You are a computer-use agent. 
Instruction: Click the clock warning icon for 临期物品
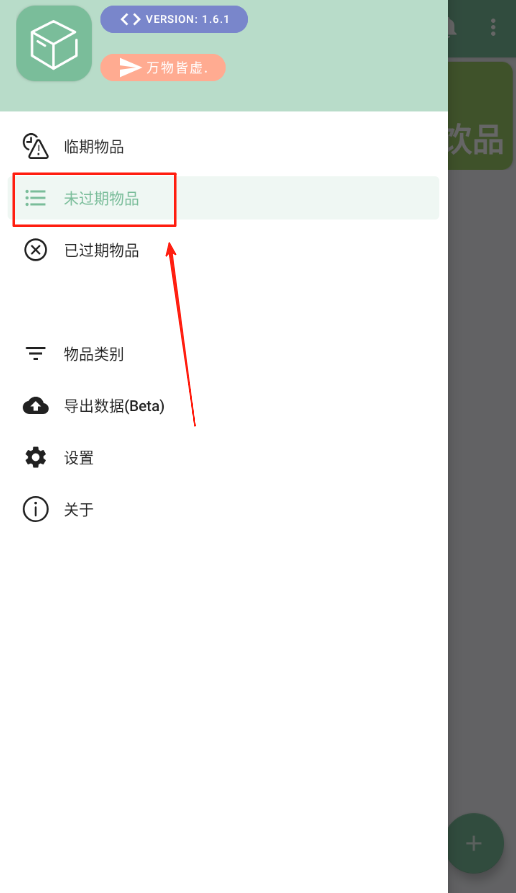[35, 146]
